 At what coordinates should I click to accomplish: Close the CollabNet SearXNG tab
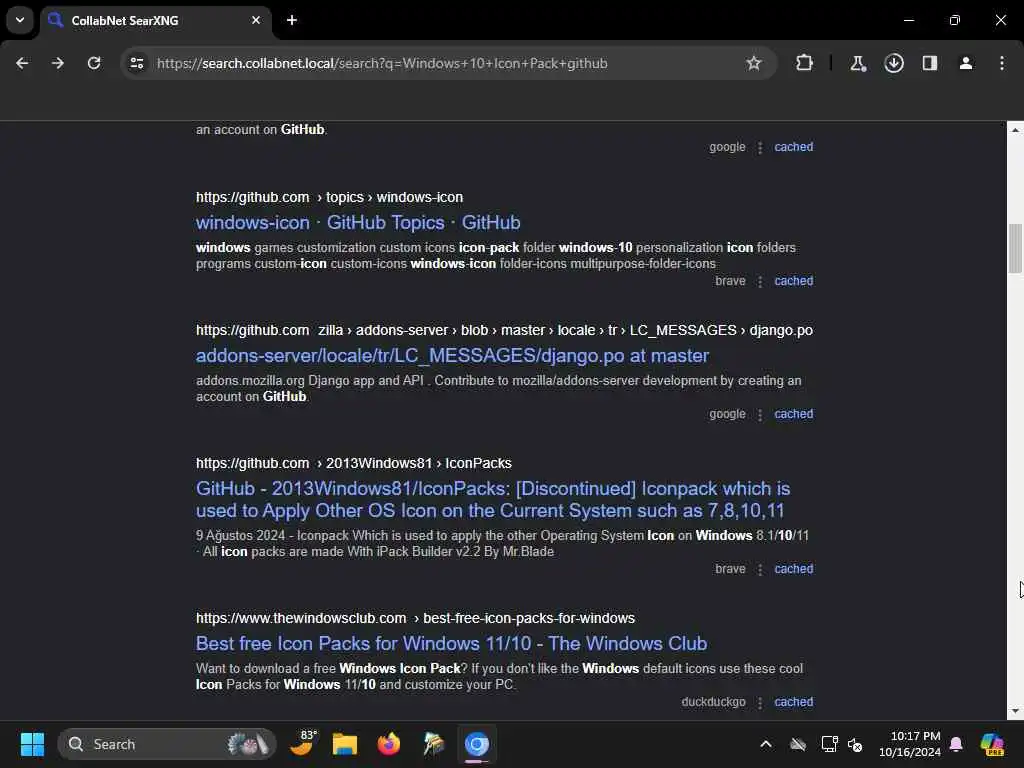pyautogui.click(x=256, y=20)
